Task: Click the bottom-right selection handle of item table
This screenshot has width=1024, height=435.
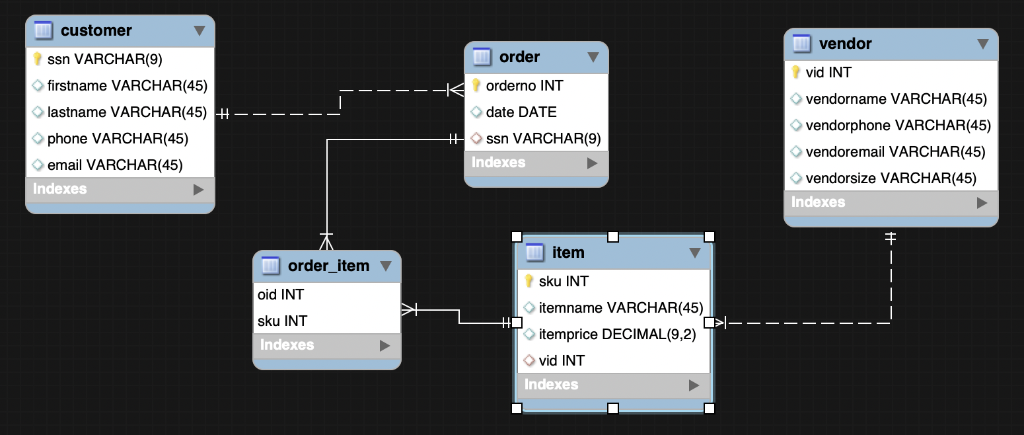Action: (x=709, y=408)
